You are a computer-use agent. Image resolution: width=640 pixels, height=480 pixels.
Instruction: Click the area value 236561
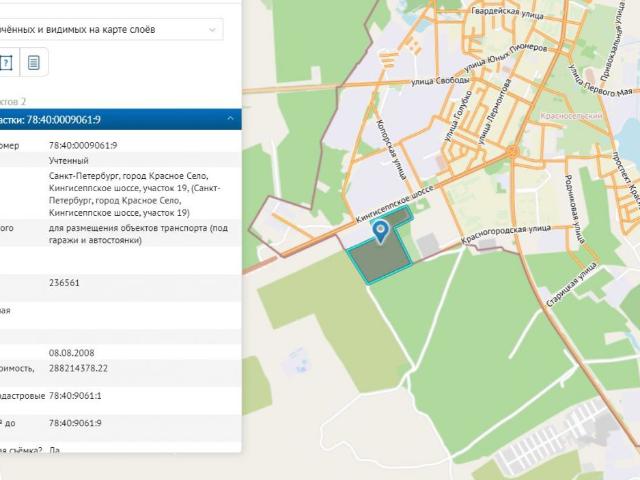64,282
